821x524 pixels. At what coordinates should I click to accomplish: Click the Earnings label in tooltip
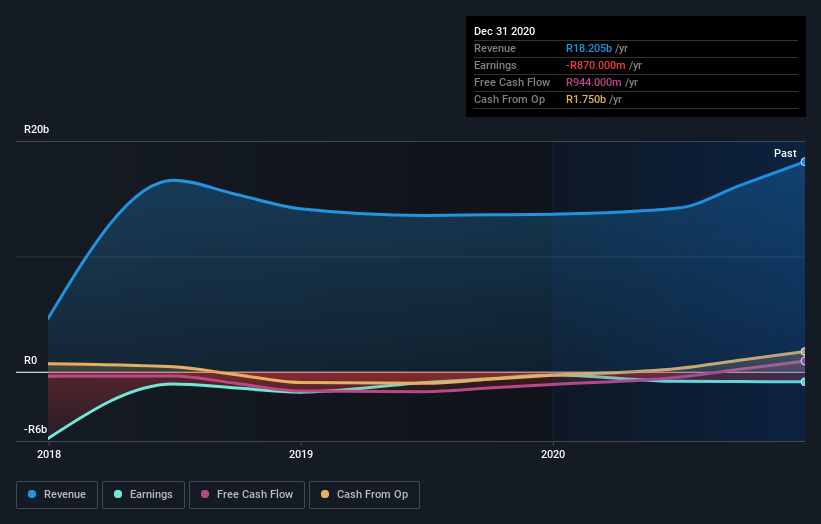pos(495,65)
